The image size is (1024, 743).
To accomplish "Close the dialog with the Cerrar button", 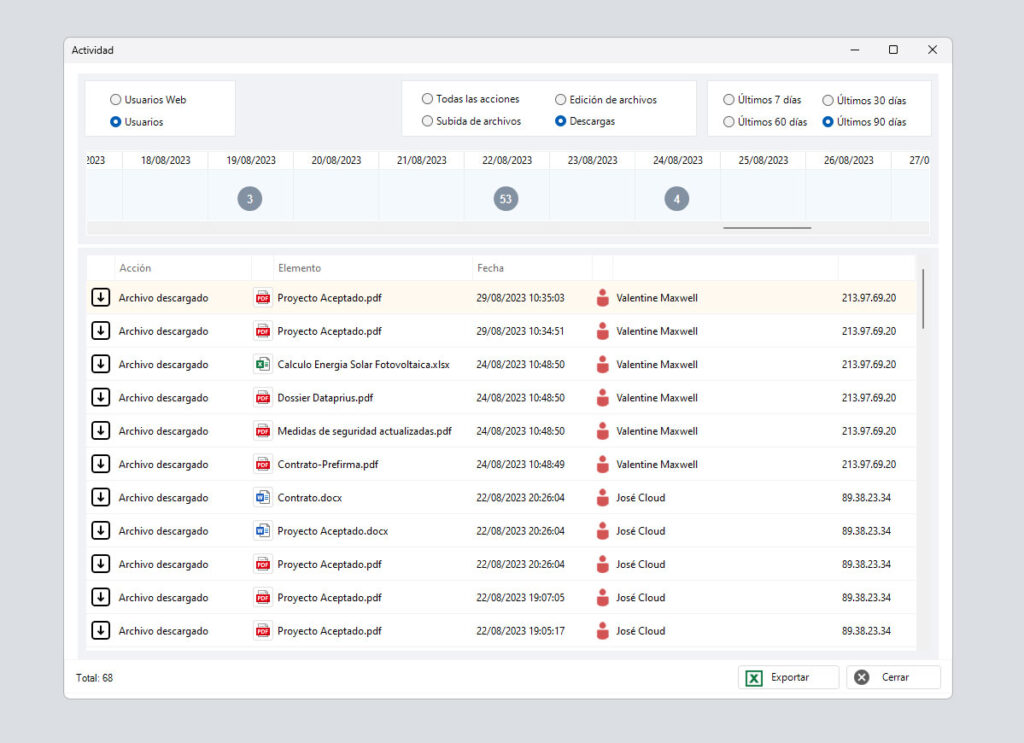I will pyautogui.click(x=893, y=677).
